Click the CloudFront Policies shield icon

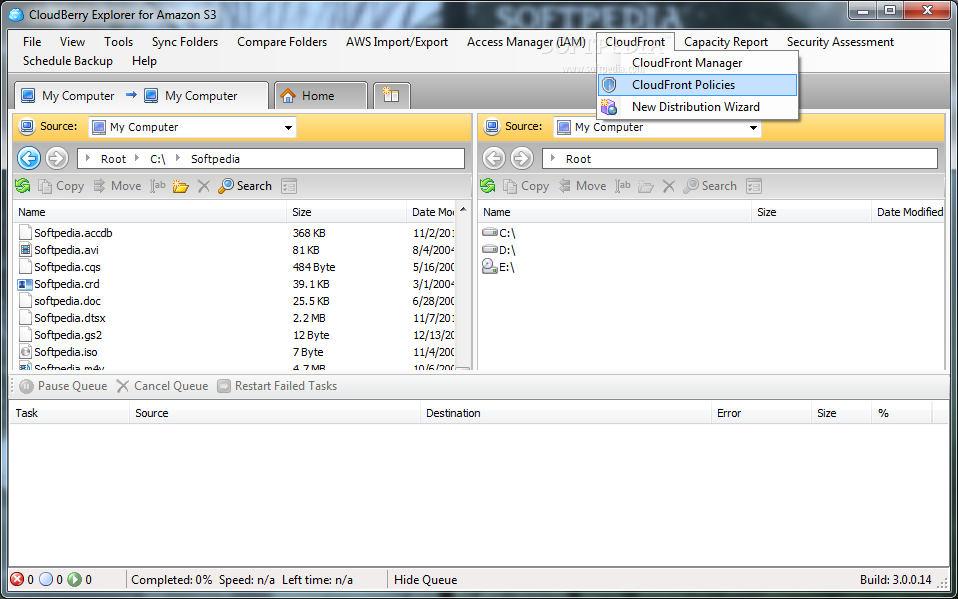click(x=609, y=85)
